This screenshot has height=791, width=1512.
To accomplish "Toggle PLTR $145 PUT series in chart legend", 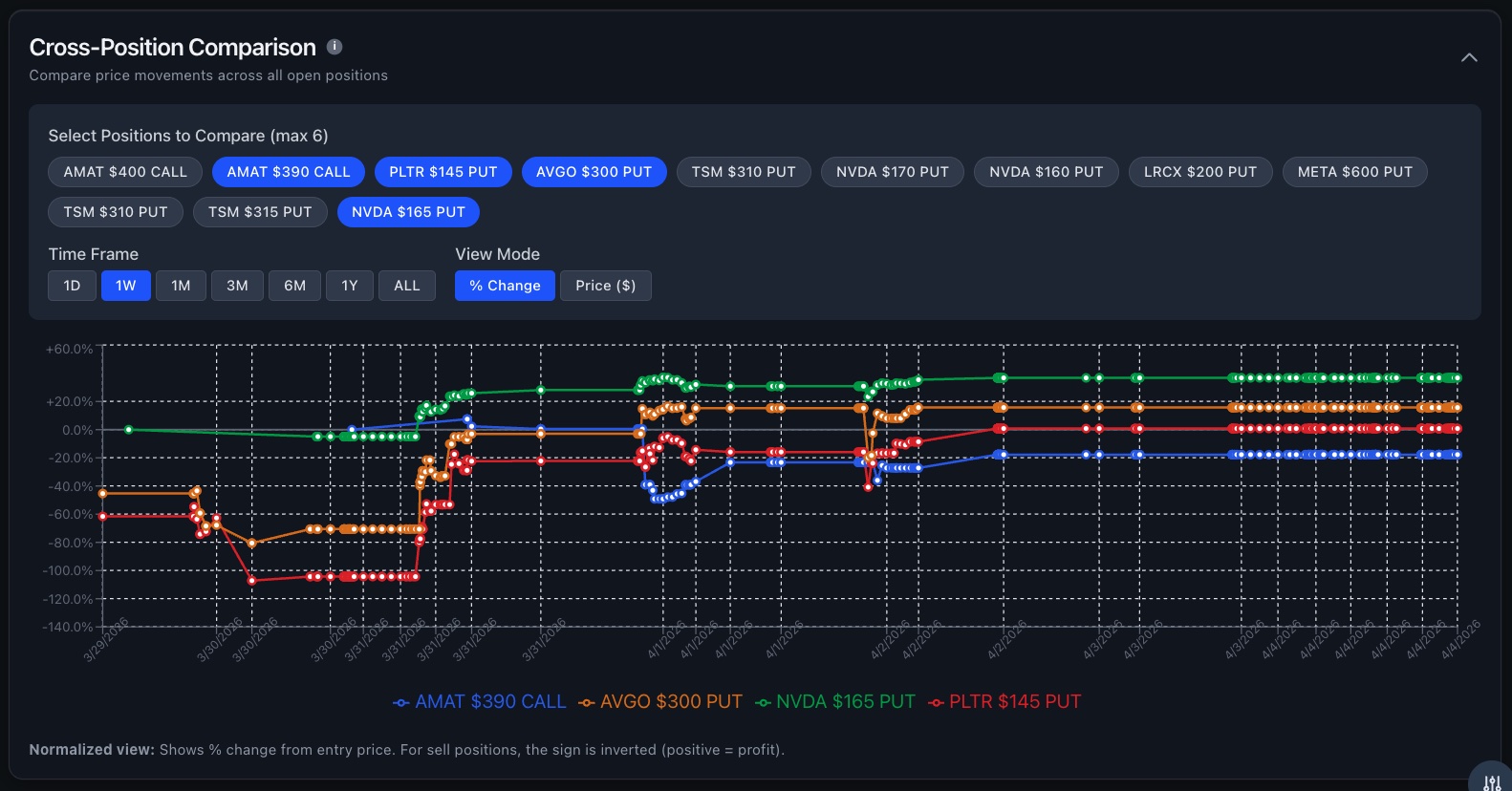I will (x=1004, y=702).
